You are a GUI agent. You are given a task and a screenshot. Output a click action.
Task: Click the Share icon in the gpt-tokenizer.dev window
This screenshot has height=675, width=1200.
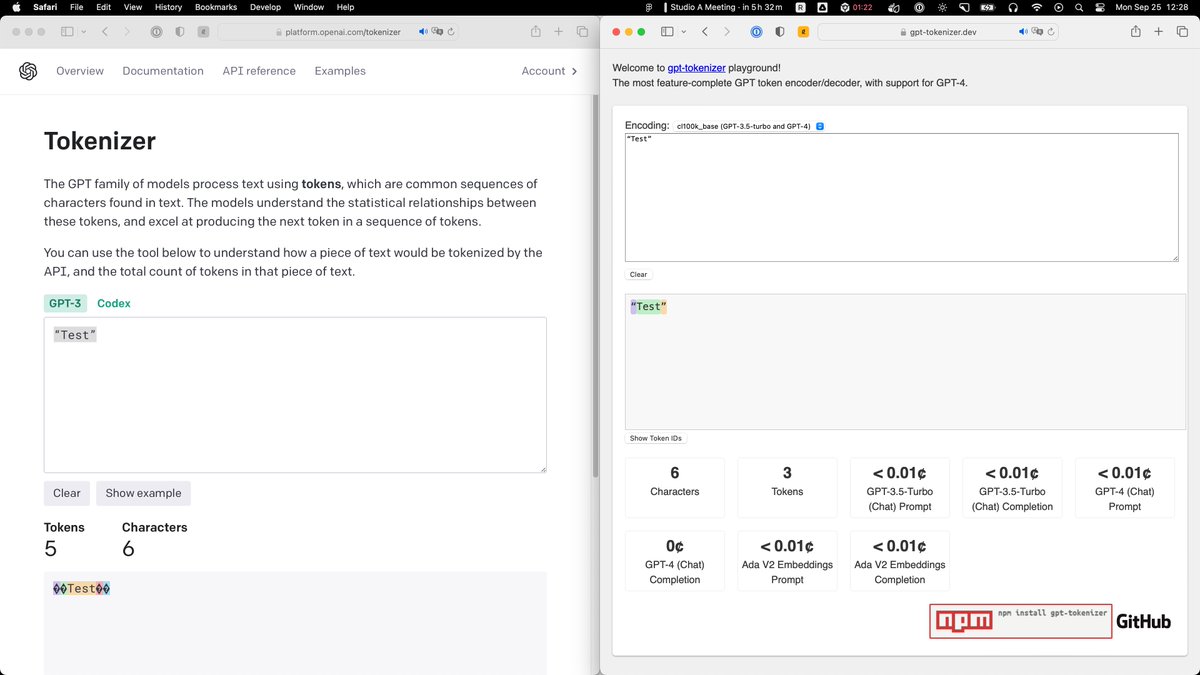pyautogui.click(x=1136, y=32)
